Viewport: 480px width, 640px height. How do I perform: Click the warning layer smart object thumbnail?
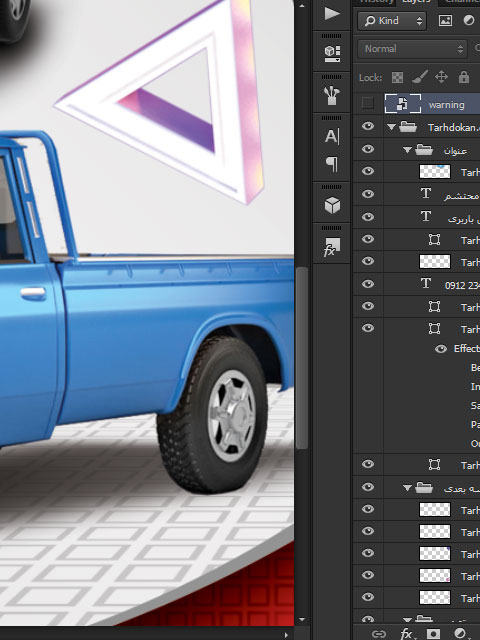(402, 104)
